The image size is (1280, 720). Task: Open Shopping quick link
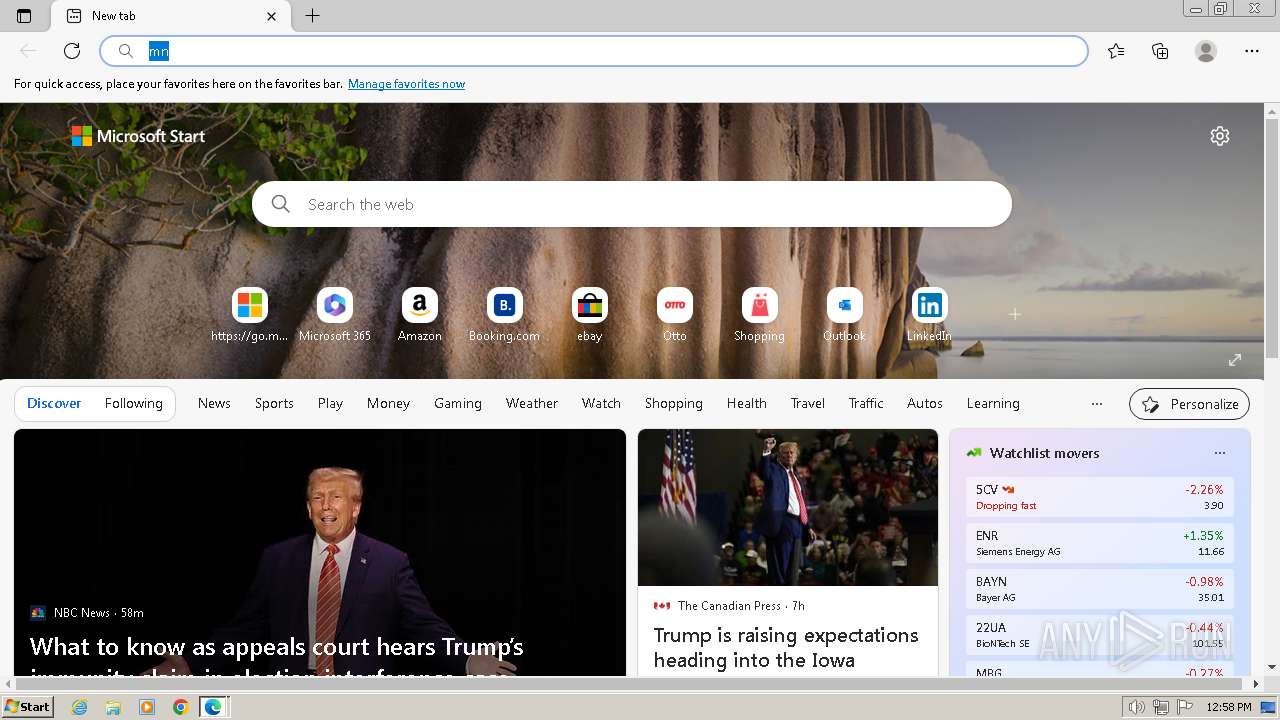pos(760,315)
